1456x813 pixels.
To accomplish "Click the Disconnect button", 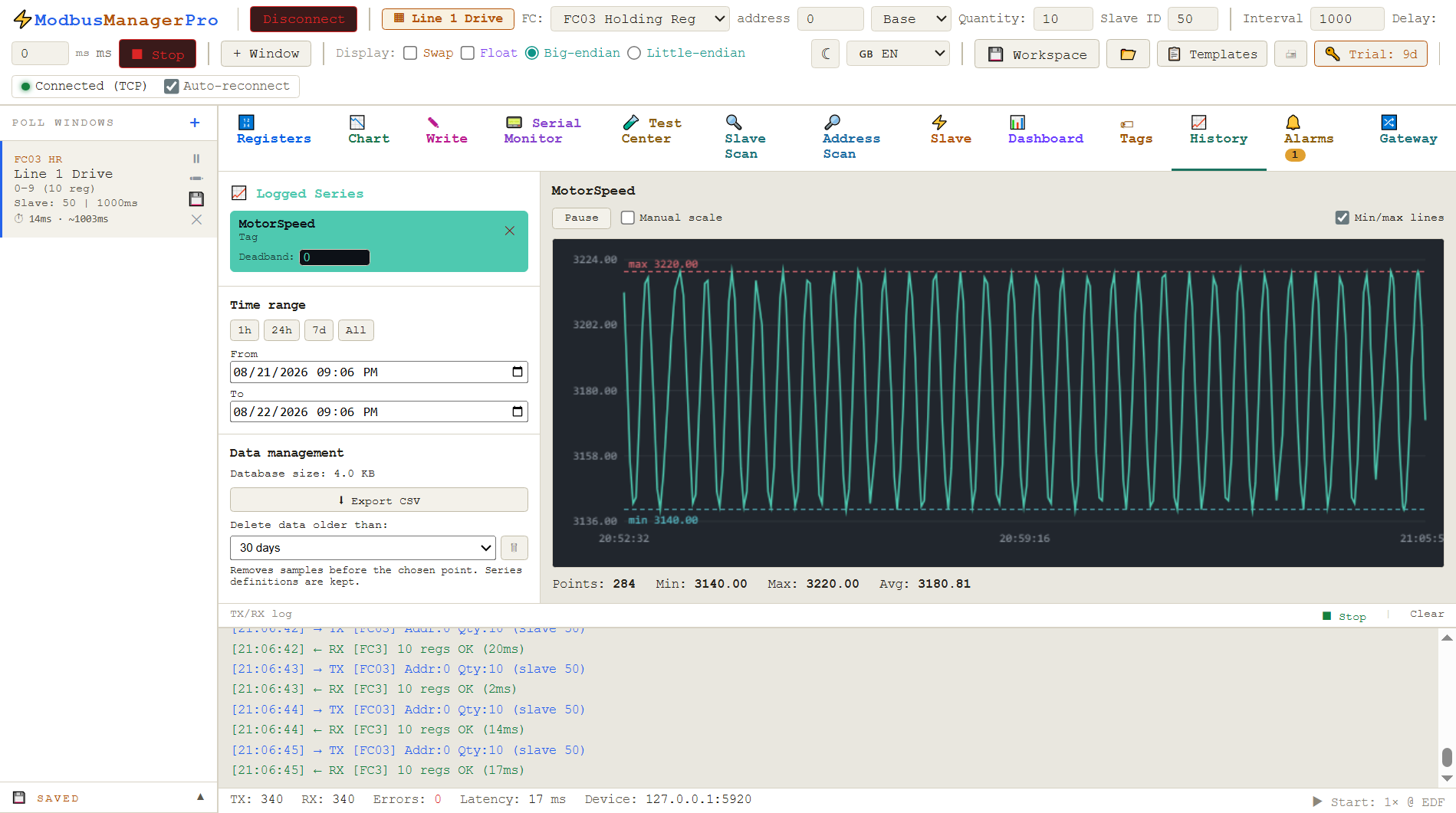I will click(x=304, y=18).
